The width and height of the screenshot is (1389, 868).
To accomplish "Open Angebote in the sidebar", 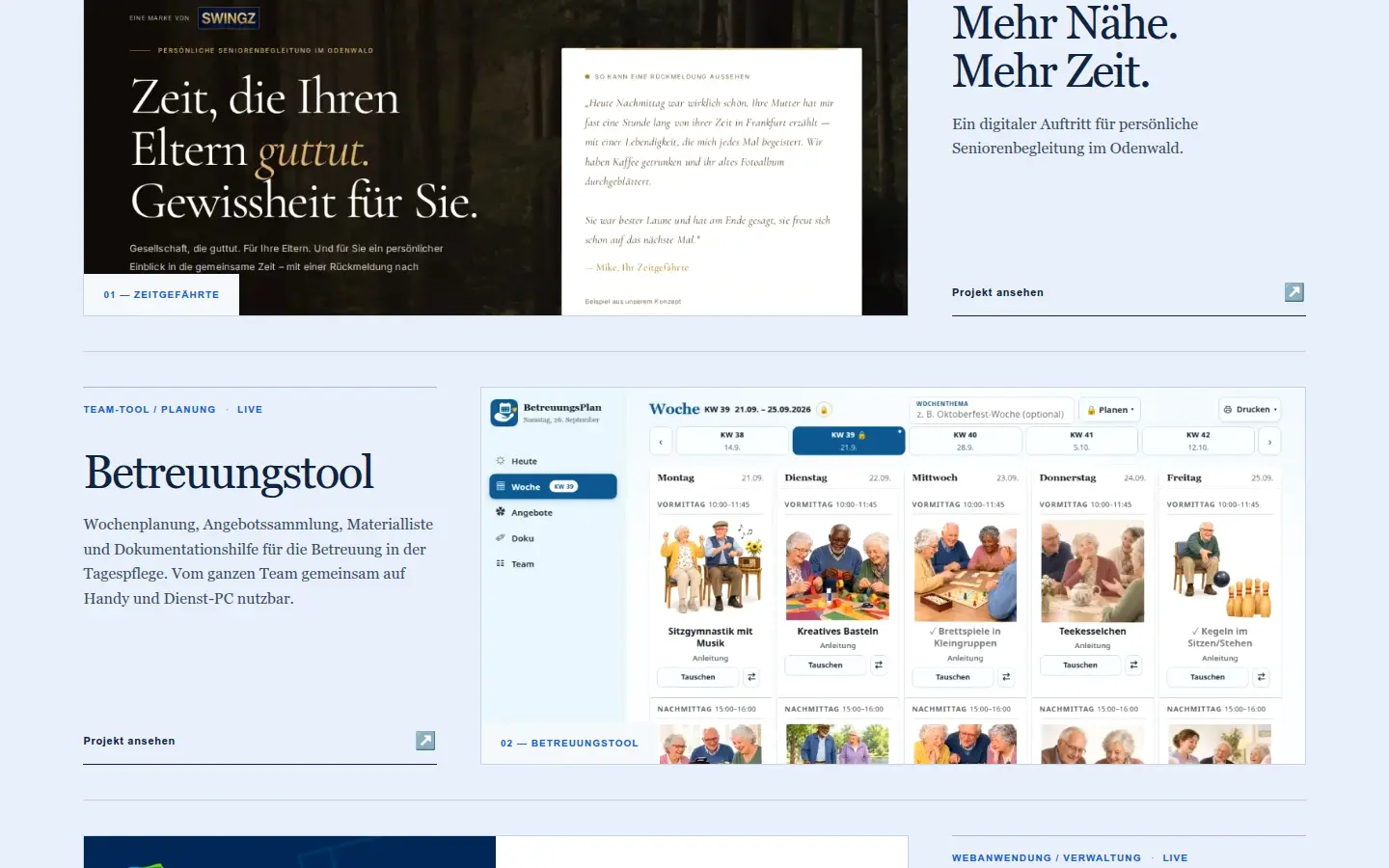I will coord(553,512).
